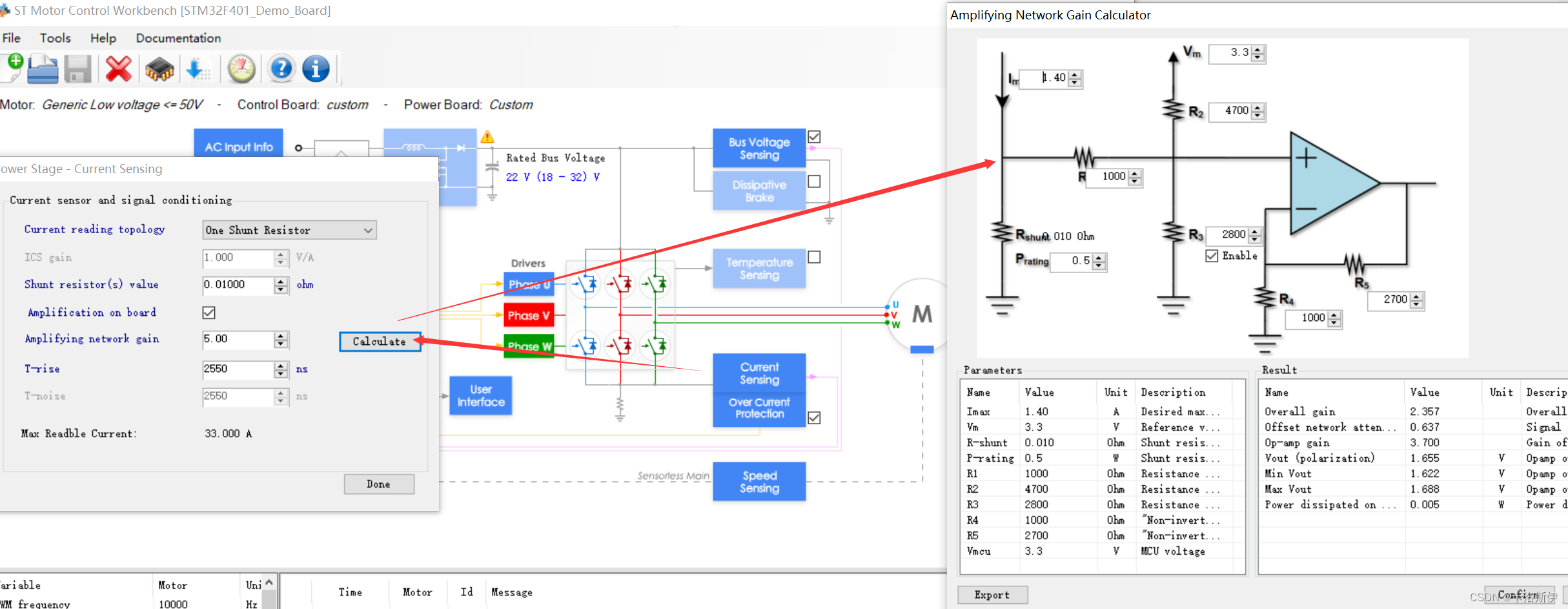Select the Vmcu parameter row
Image resolution: width=1568 pixels, height=609 pixels.
(1102, 551)
